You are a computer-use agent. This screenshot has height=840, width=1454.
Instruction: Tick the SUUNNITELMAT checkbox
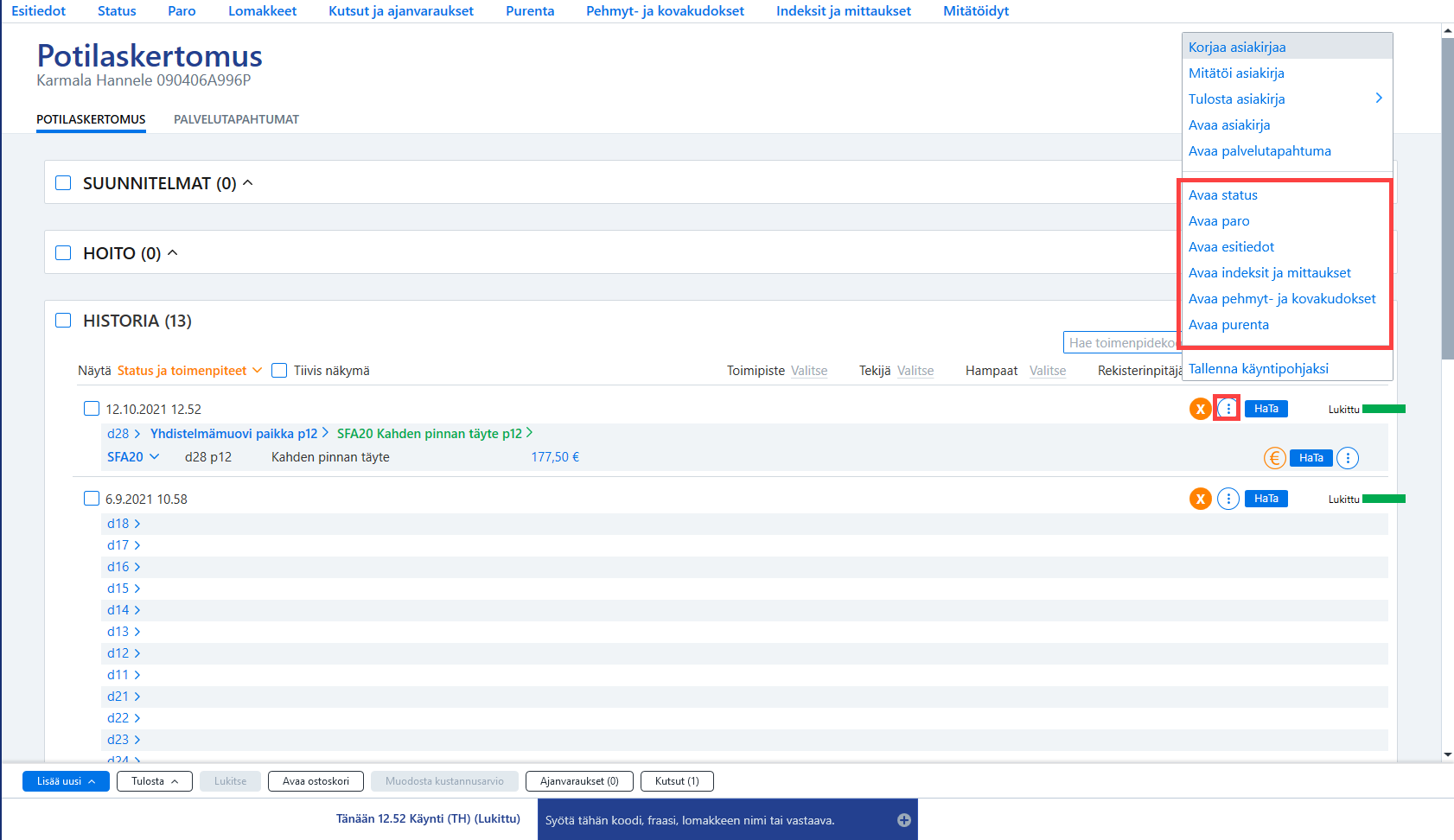coord(63,183)
